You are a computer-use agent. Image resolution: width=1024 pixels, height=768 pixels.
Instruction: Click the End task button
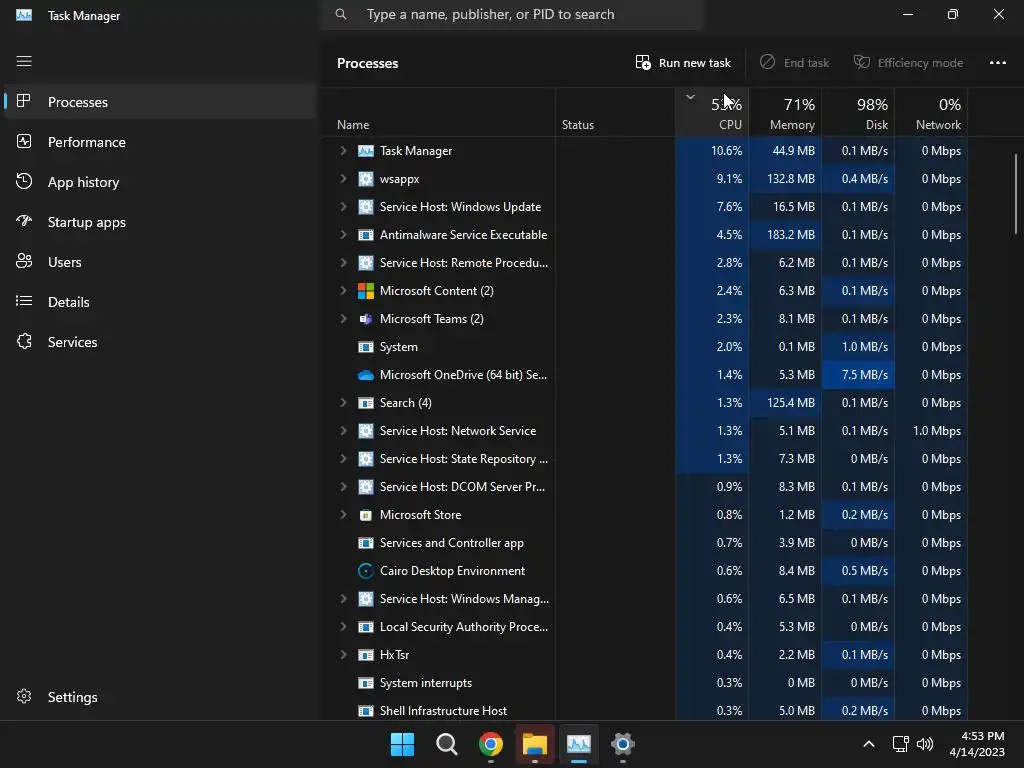(794, 63)
